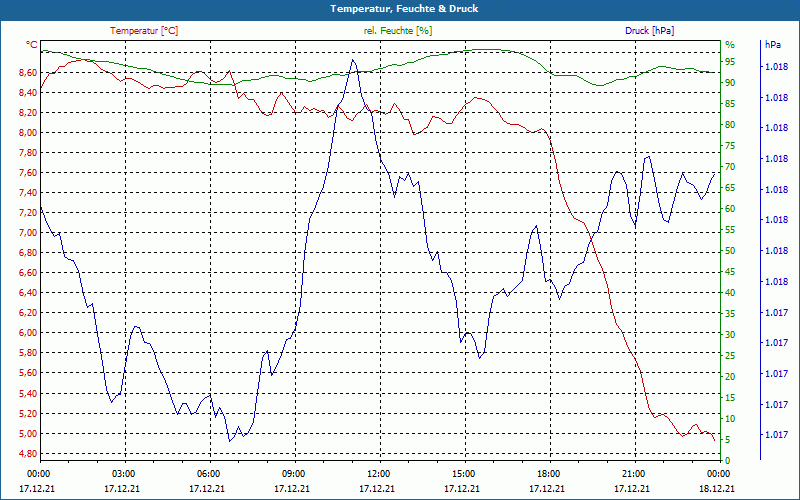Screen dimensions: 800x500
Task: Click green humidity axis value "50"
Action: [x=730, y=251]
